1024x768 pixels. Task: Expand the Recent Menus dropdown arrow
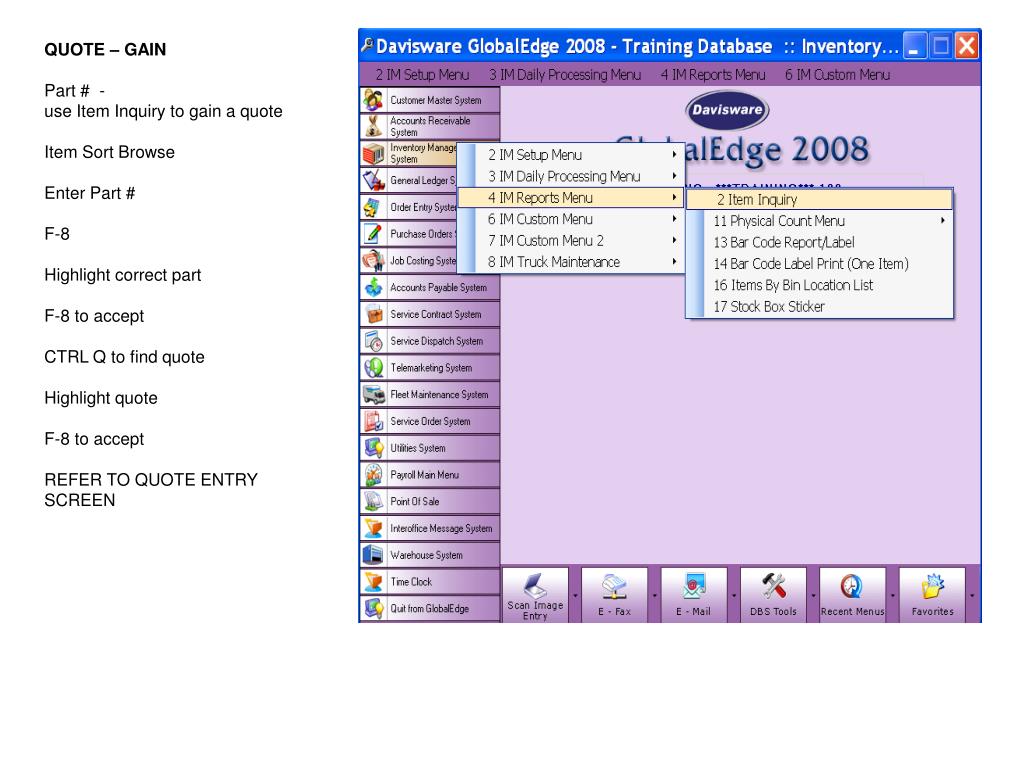(893, 596)
